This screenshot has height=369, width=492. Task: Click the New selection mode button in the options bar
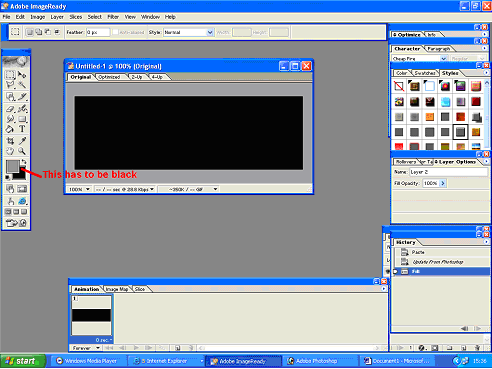click(x=30, y=32)
